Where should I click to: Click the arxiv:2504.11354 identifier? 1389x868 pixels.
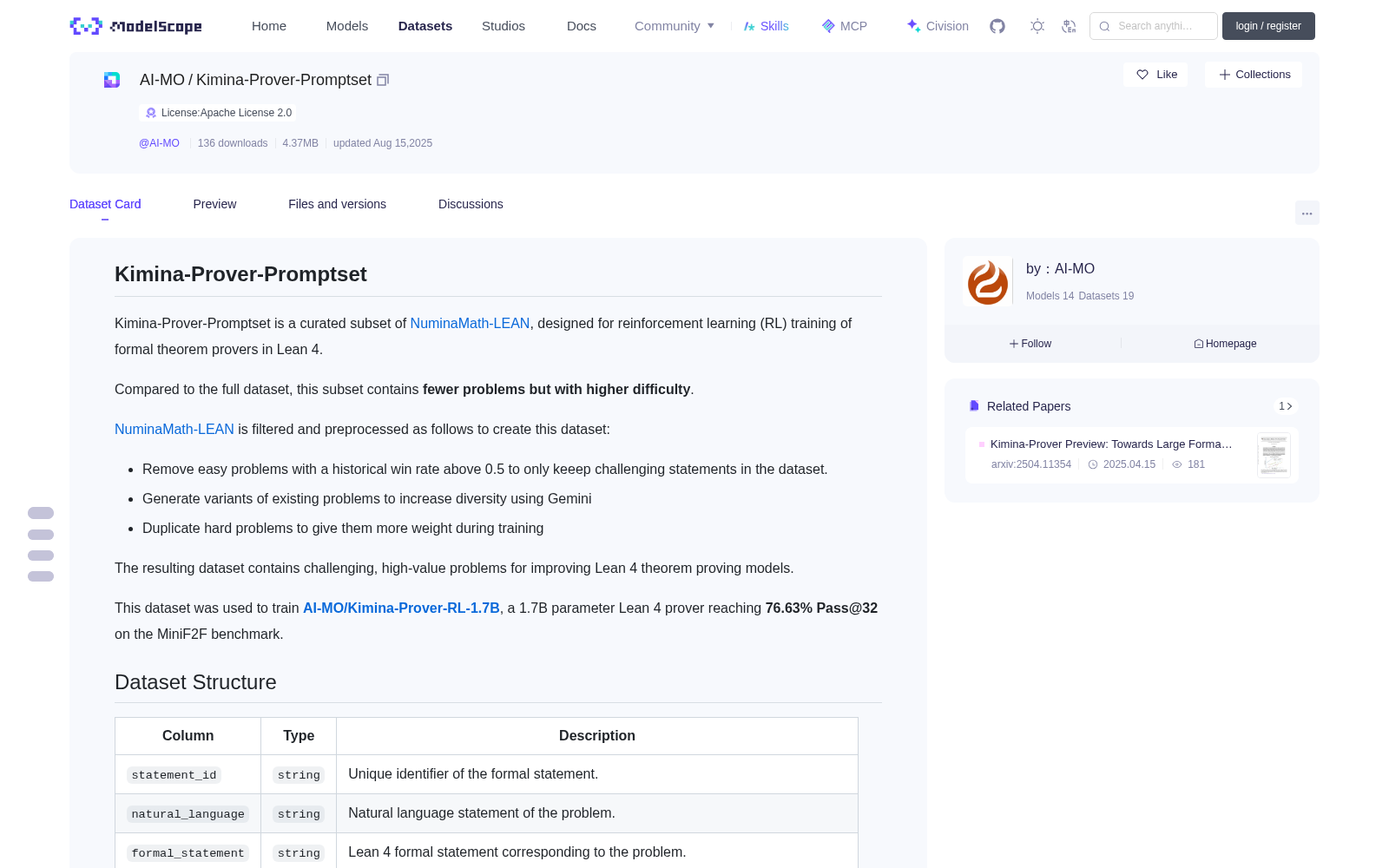tap(1031, 464)
